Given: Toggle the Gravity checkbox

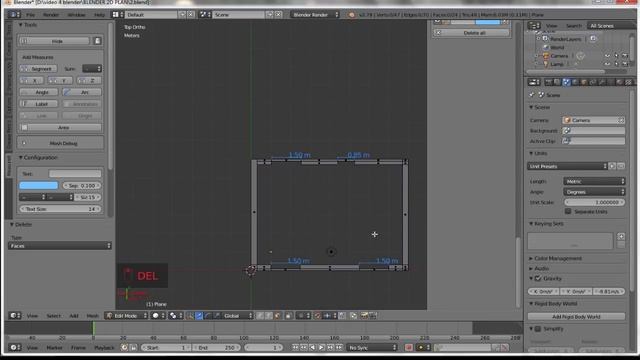Looking at the screenshot, I should click(538, 278).
